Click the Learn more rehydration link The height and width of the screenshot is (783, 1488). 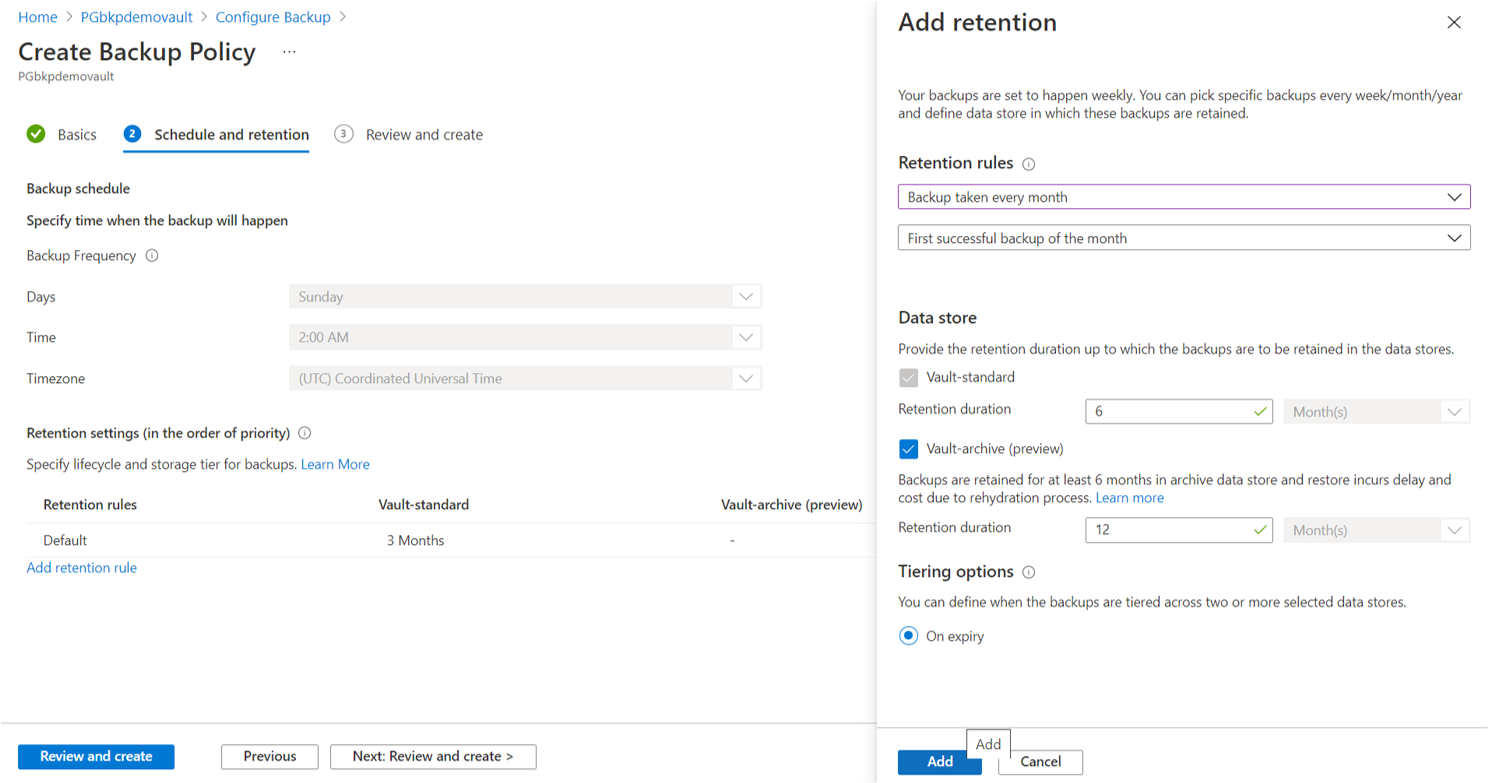tap(1129, 497)
